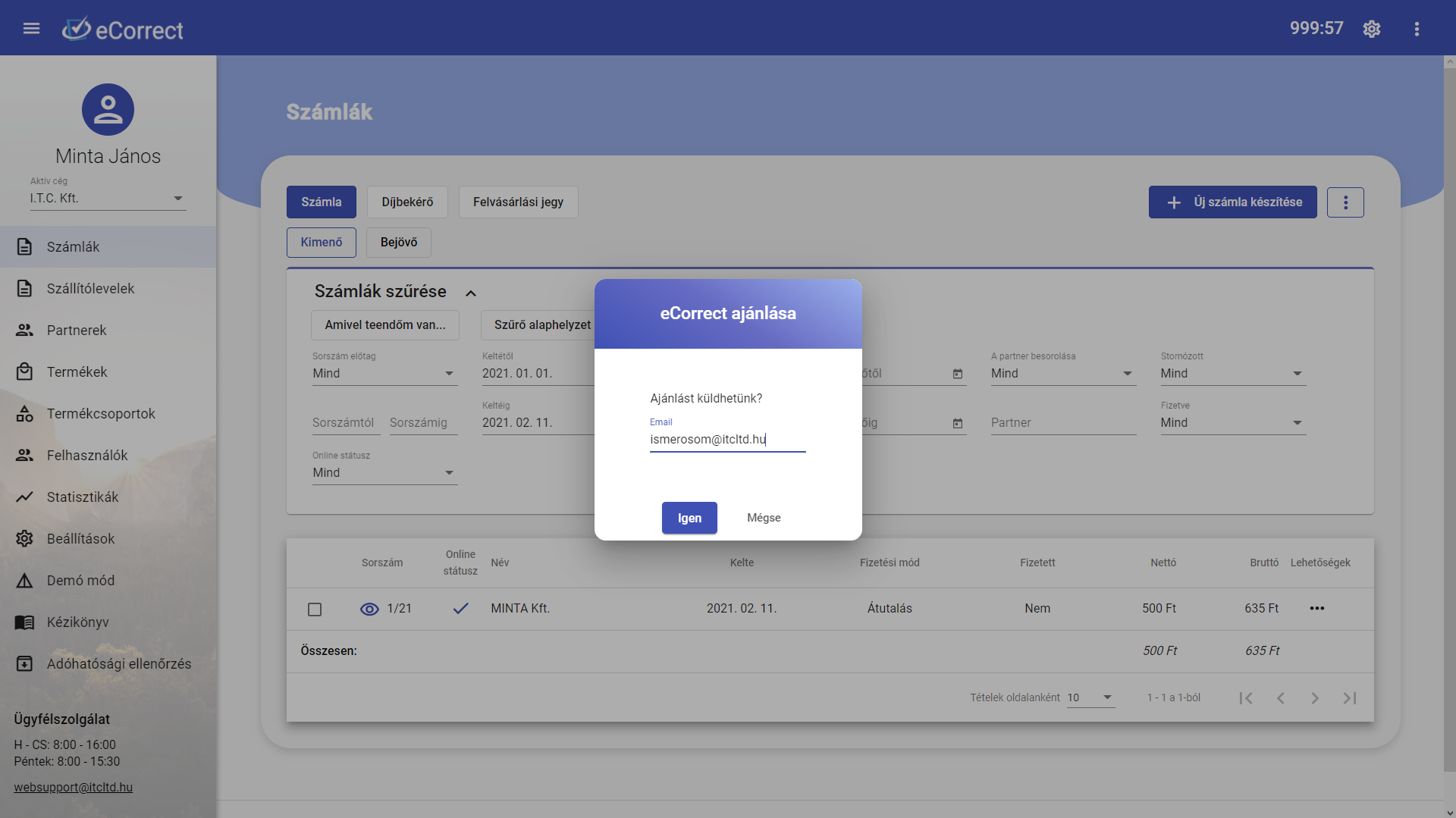Click the Beállítások gear icon in sidebar
Screen dimensions: 1456x818
point(24,538)
